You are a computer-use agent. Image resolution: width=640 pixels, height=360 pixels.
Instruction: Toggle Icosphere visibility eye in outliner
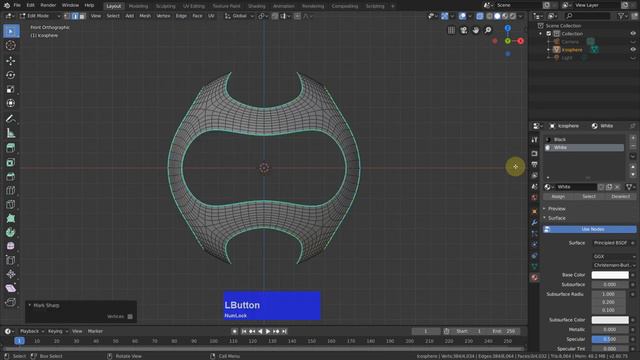pos(633,49)
